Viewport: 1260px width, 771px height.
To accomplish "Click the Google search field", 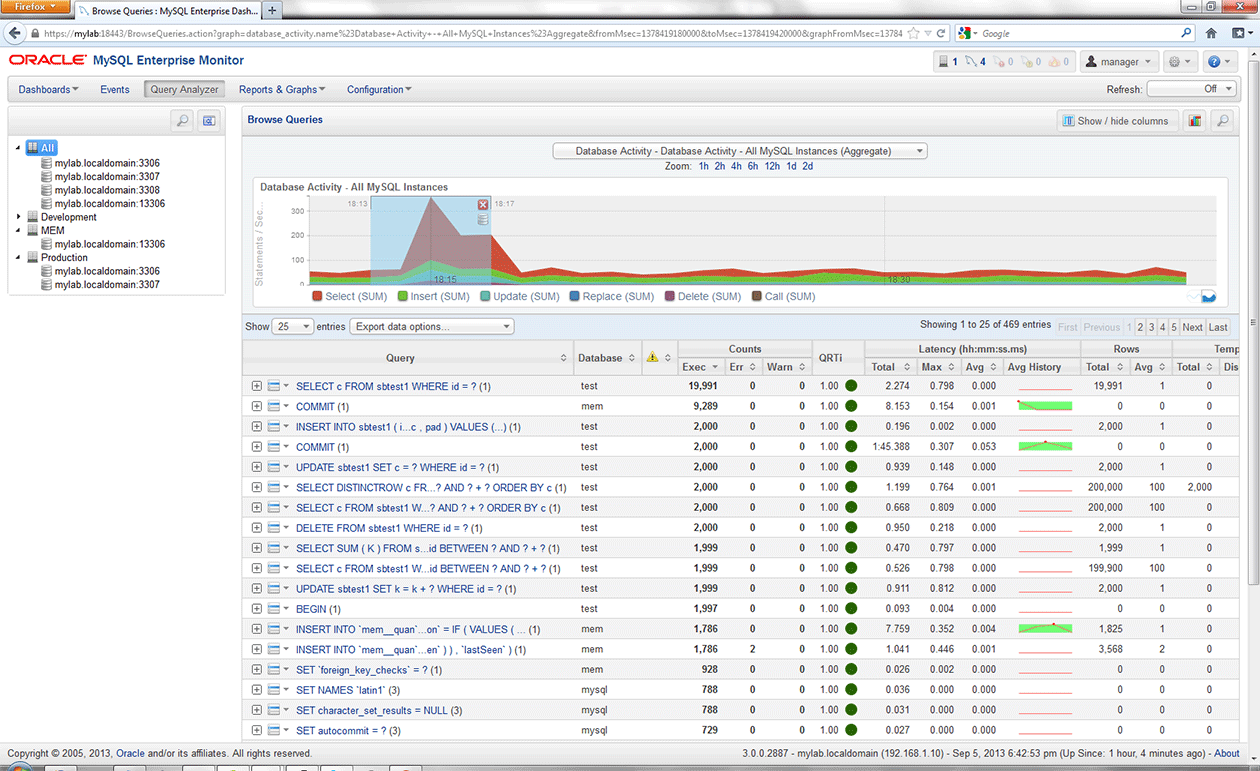I will [1075, 33].
